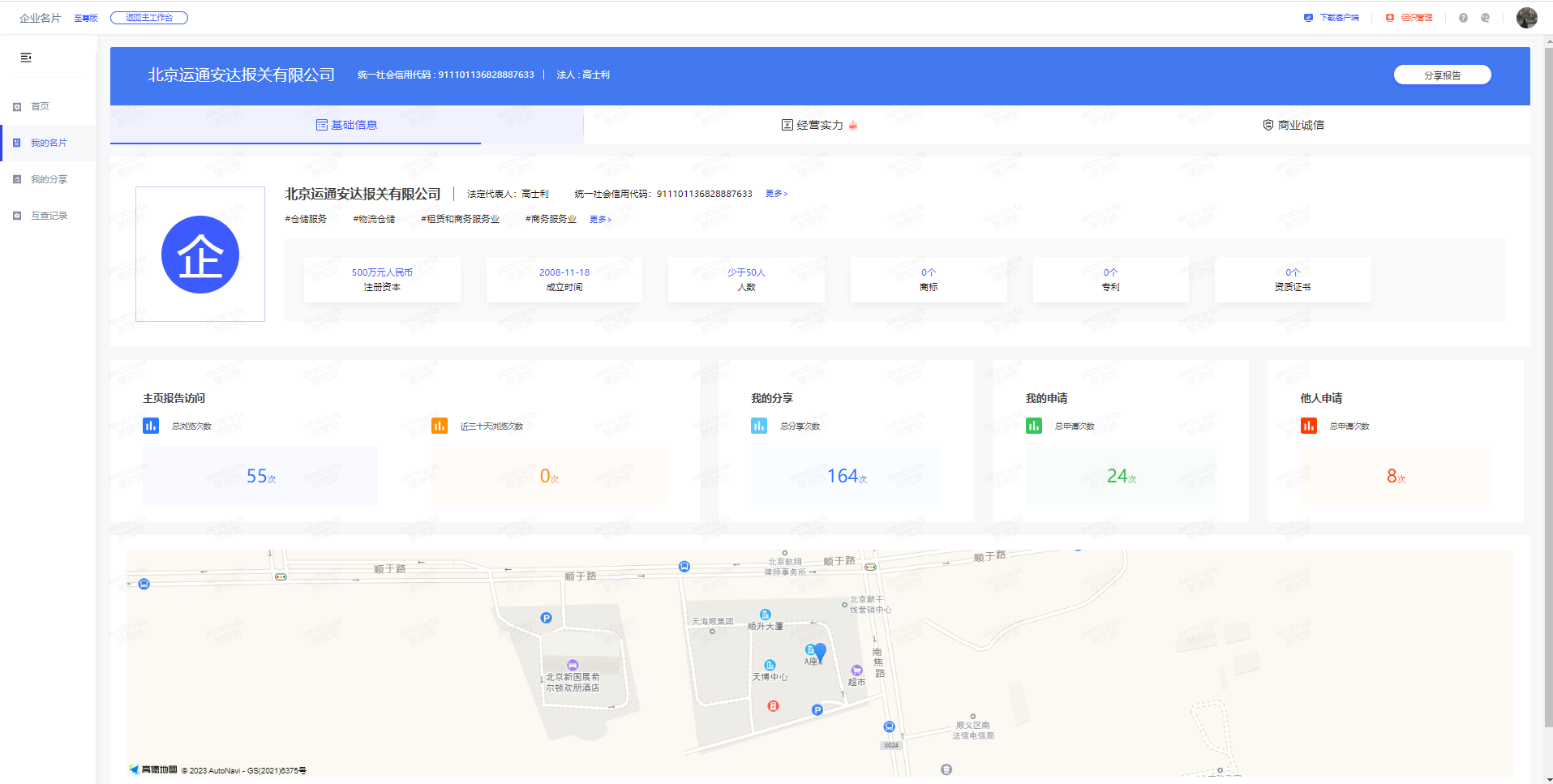Select 我的名片 in the left sidebar
Image resolution: width=1553 pixels, height=784 pixels.
(48, 143)
